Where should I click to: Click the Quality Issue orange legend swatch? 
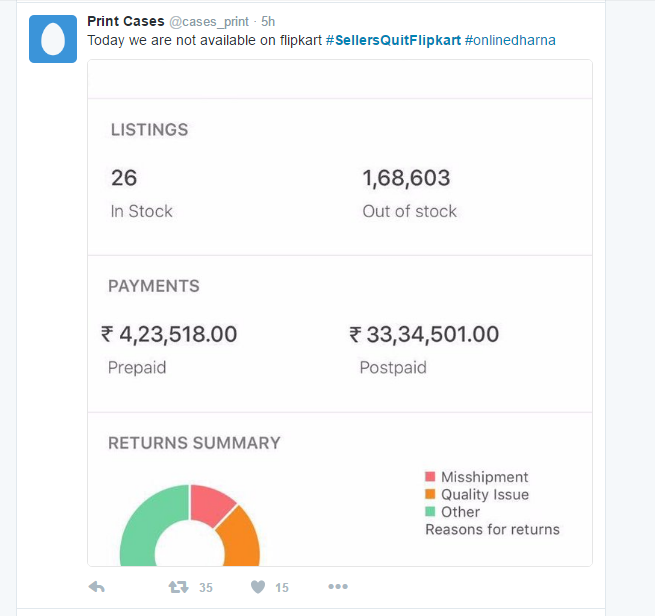(x=430, y=494)
